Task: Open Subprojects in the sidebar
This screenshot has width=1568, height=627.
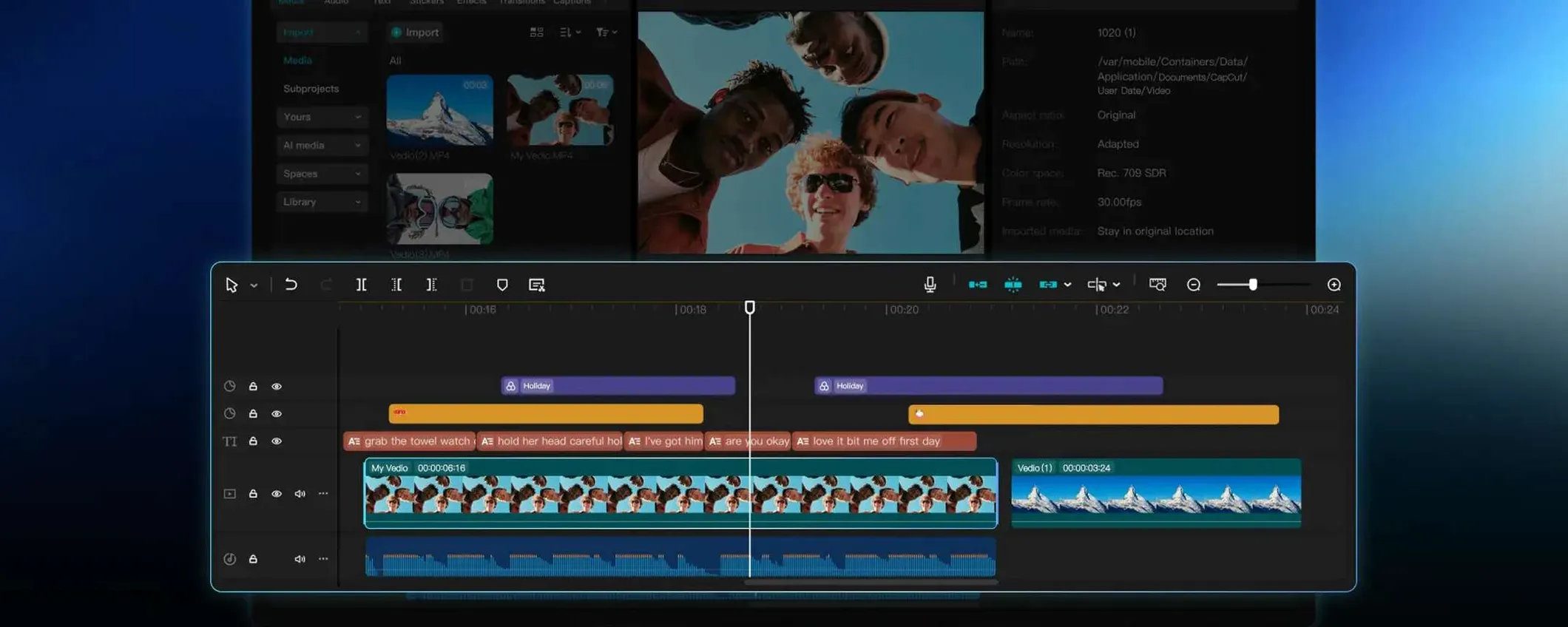Action: 311,89
